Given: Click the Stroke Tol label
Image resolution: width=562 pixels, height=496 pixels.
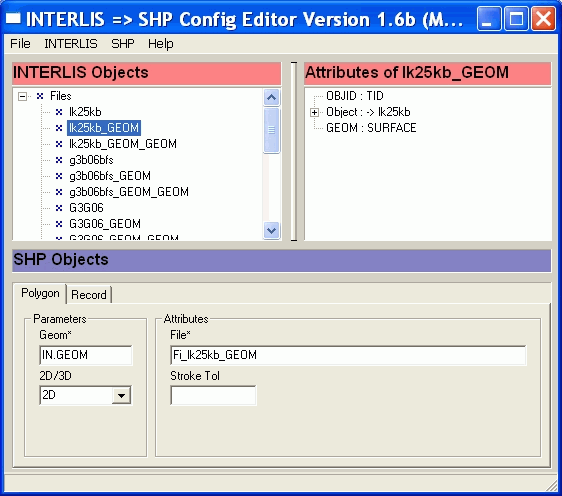Looking at the screenshot, I should coord(195,376).
